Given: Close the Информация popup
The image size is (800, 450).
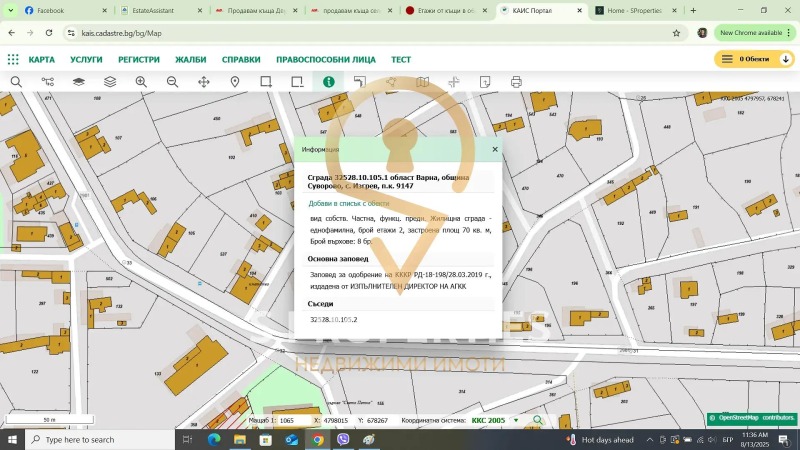Looking at the screenshot, I should tap(494, 149).
